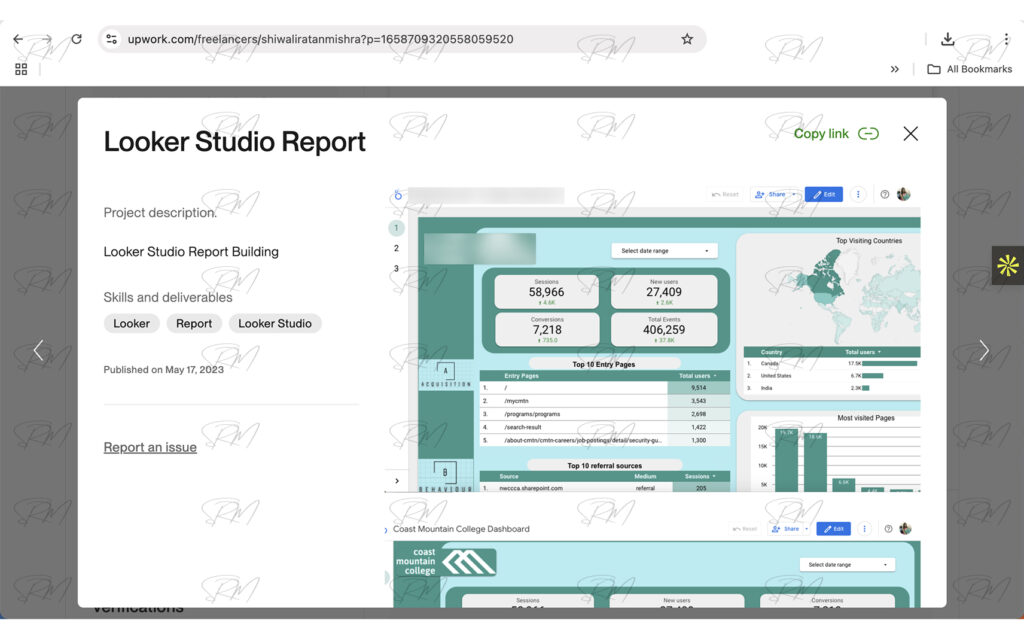Select the Report skill tag

pyautogui.click(x=194, y=323)
